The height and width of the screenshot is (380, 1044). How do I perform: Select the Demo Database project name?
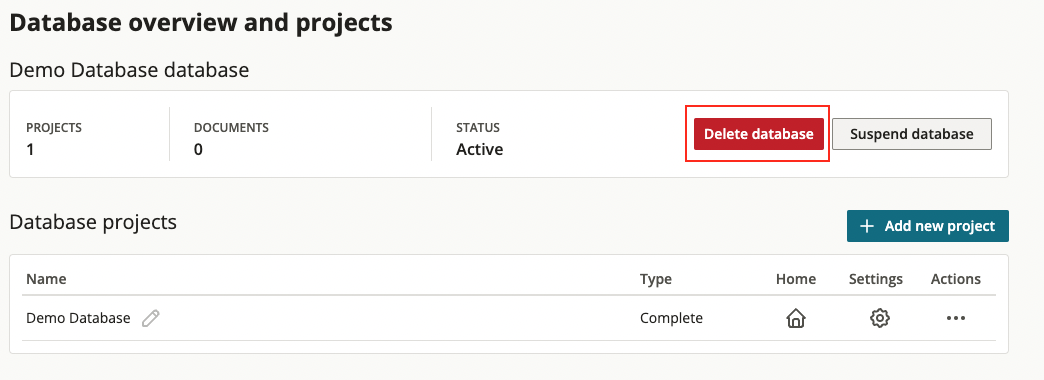78,318
